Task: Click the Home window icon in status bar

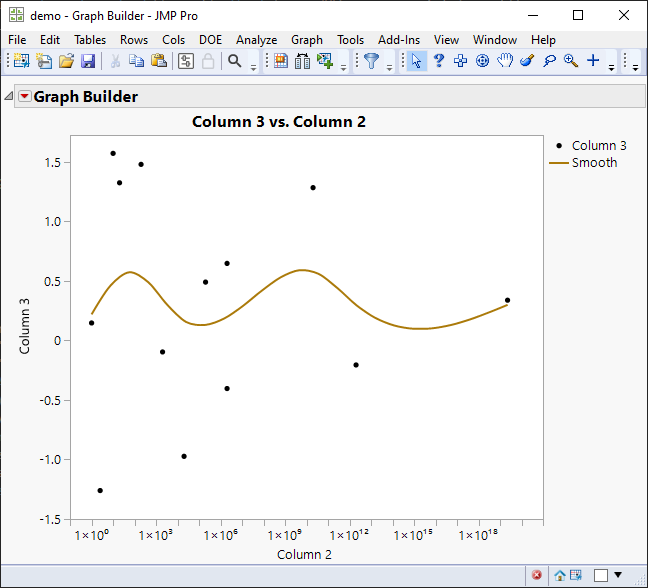Action: click(560, 575)
